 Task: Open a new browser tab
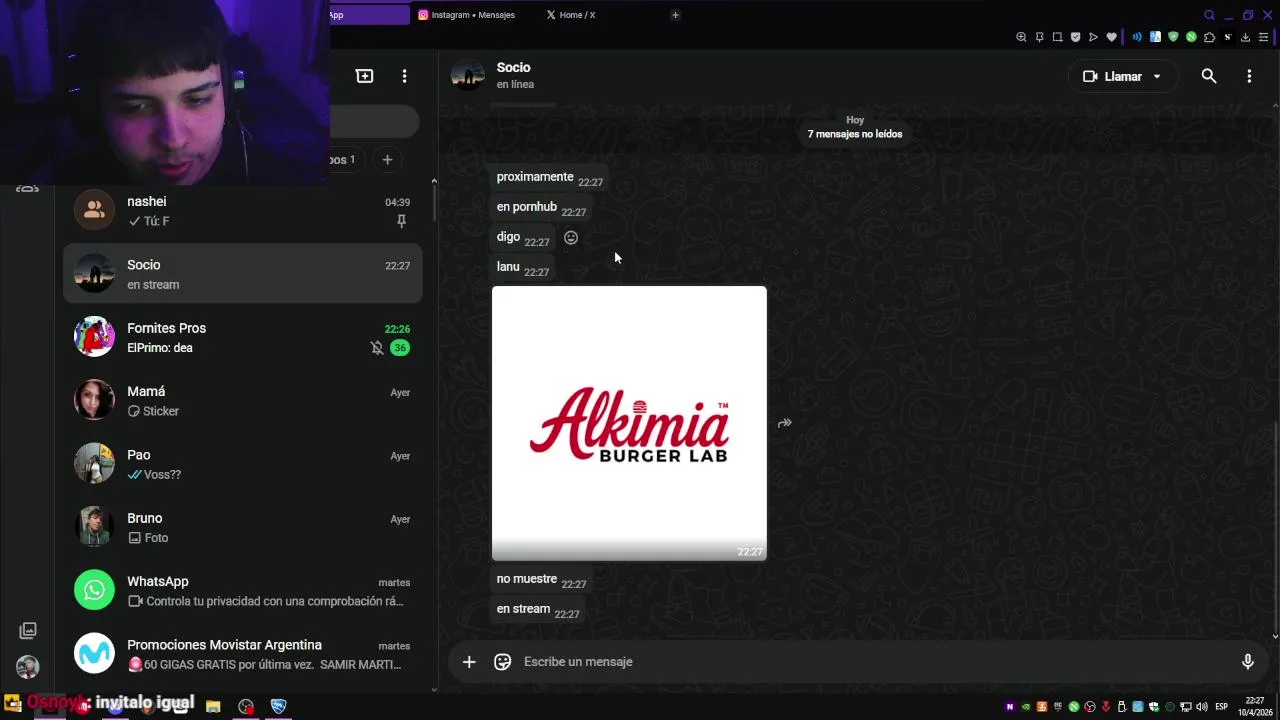coord(675,15)
